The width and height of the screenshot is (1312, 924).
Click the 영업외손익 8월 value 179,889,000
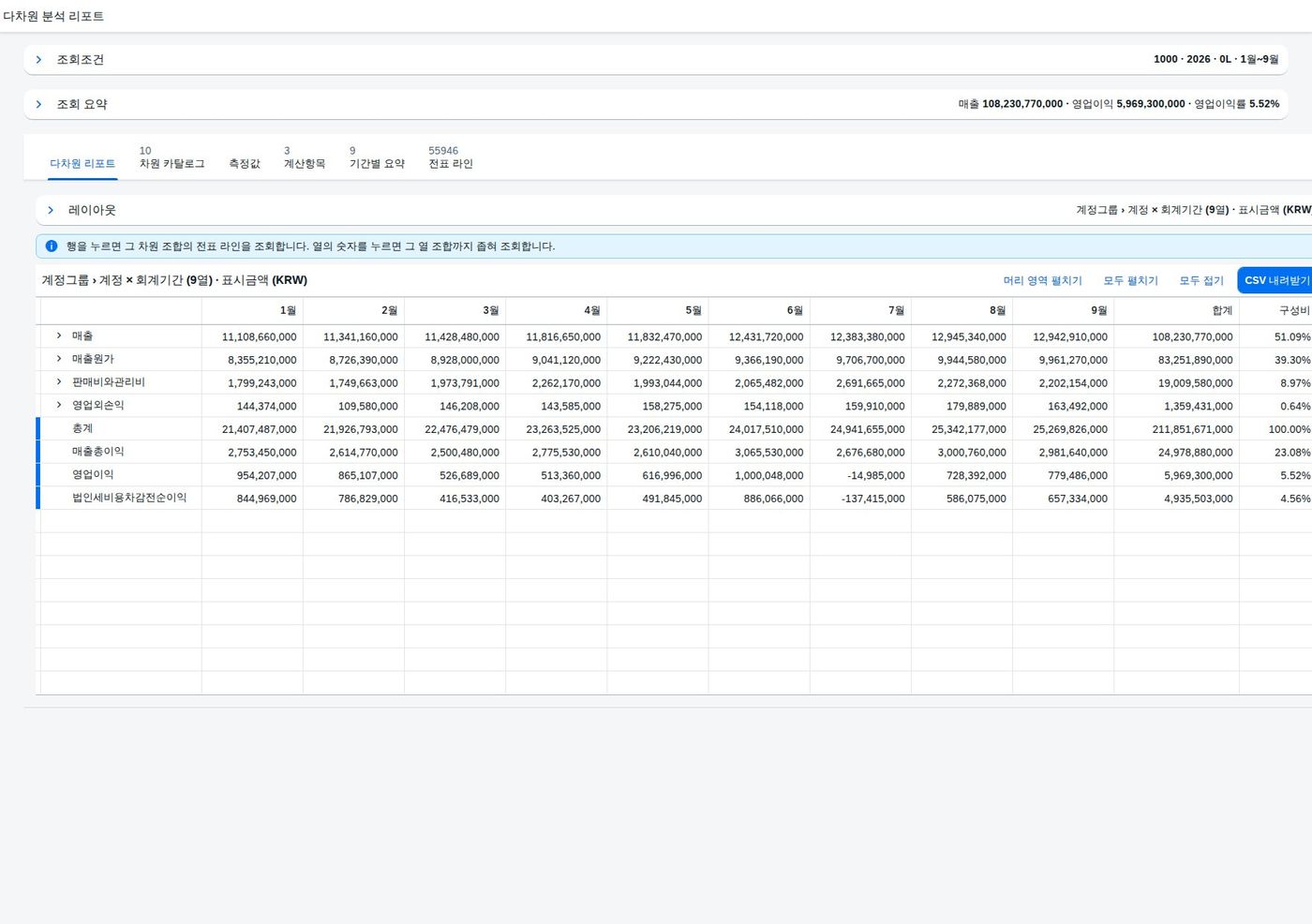976,407
